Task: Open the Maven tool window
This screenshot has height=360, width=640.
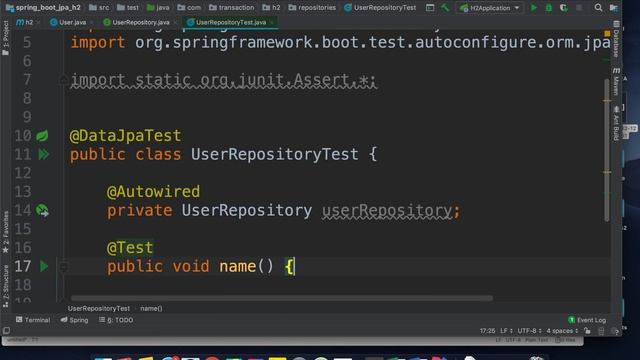Action: (x=616, y=81)
